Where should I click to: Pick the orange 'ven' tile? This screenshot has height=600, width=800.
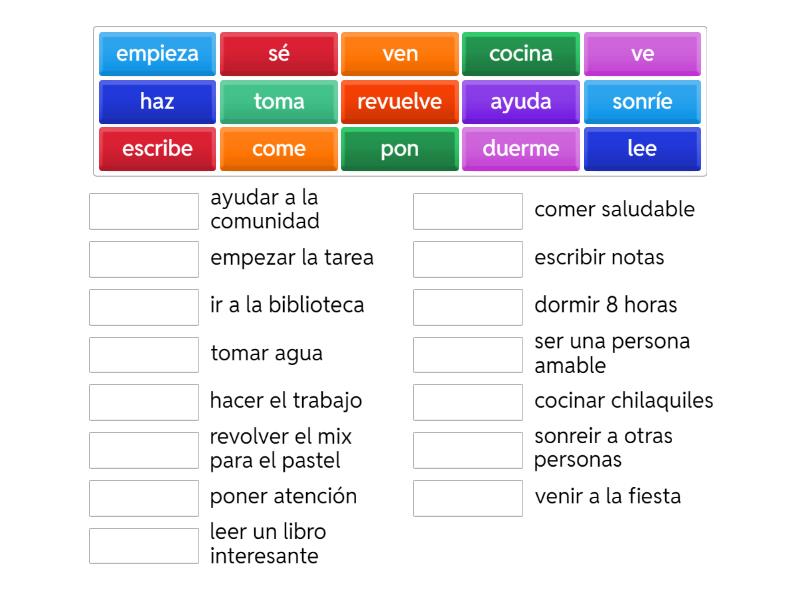pyautogui.click(x=400, y=54)
